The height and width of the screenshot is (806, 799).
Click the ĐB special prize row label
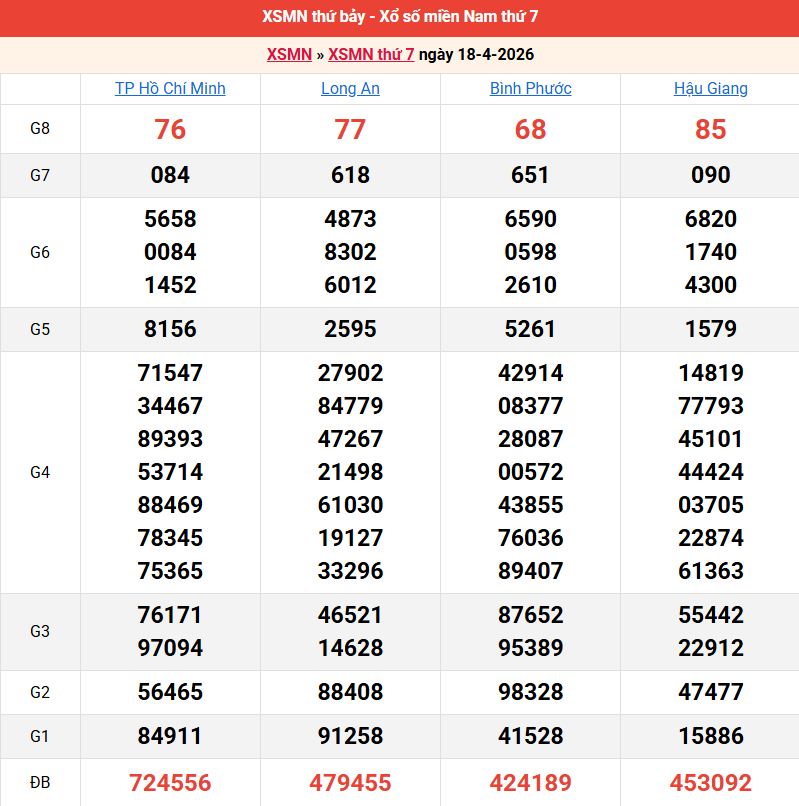[40, 782]
